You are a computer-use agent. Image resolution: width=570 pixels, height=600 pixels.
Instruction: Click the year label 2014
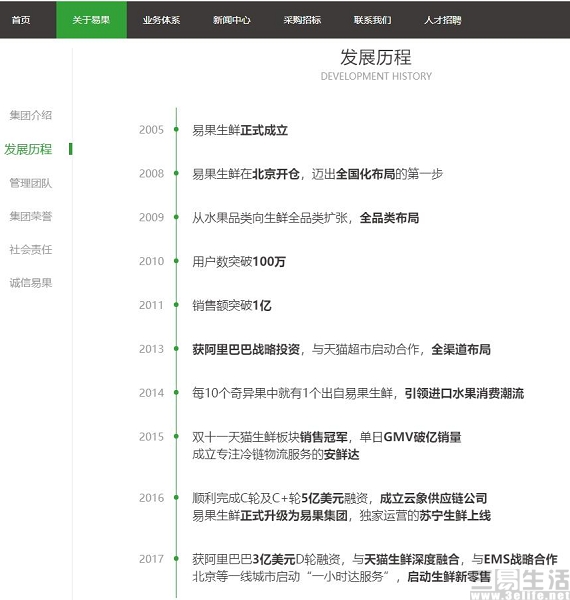[x=151, y=393]
